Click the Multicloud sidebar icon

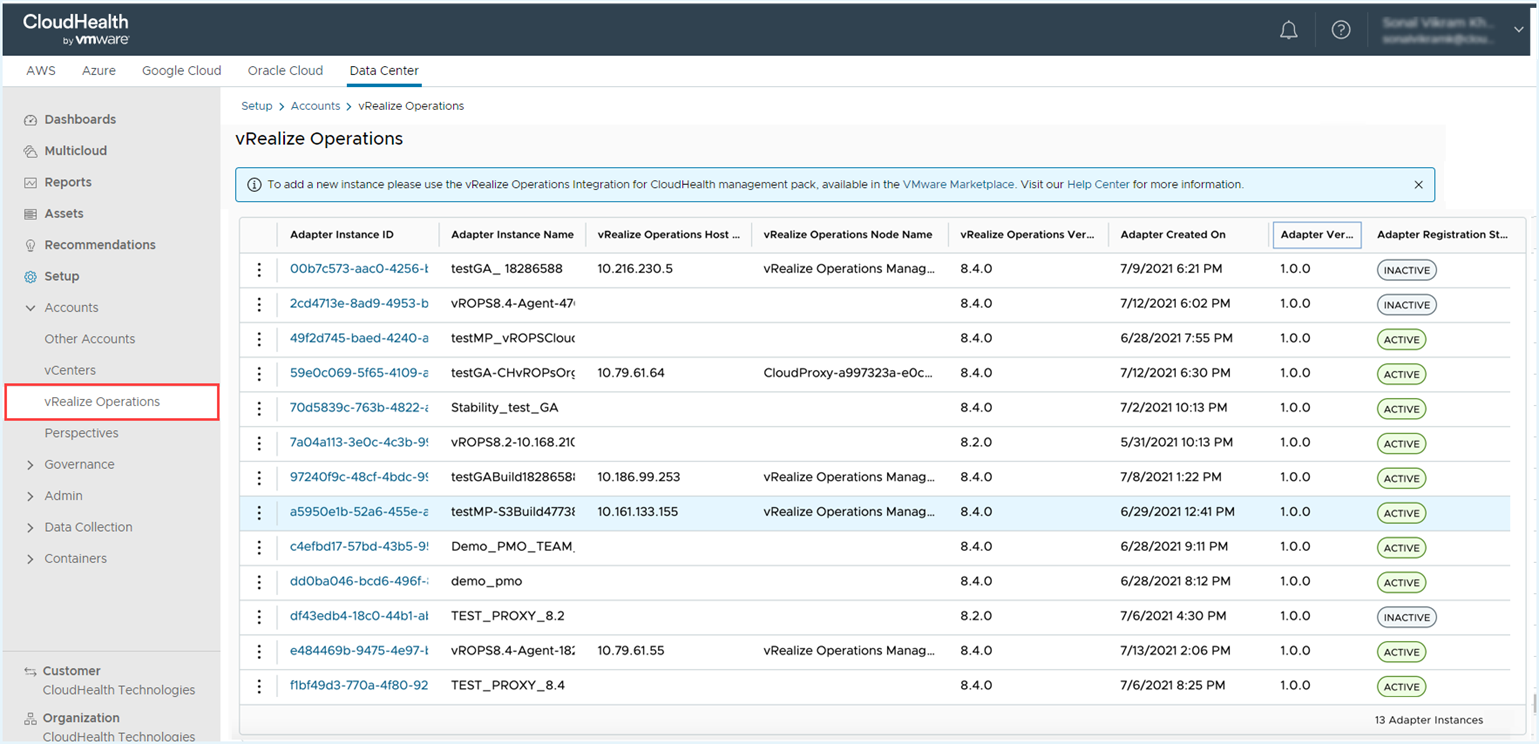tap(30, 151)
